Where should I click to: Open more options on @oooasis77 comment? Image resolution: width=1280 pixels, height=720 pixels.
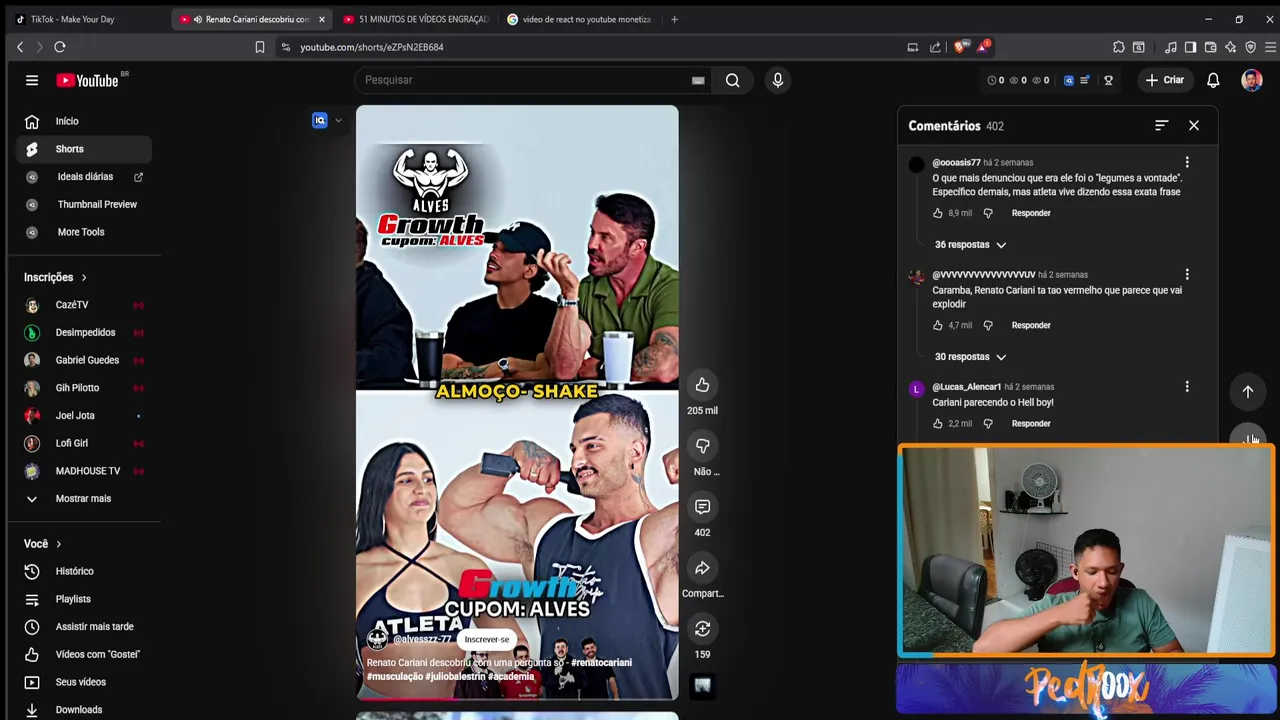pyautogui.click(x=1187, y=162)
